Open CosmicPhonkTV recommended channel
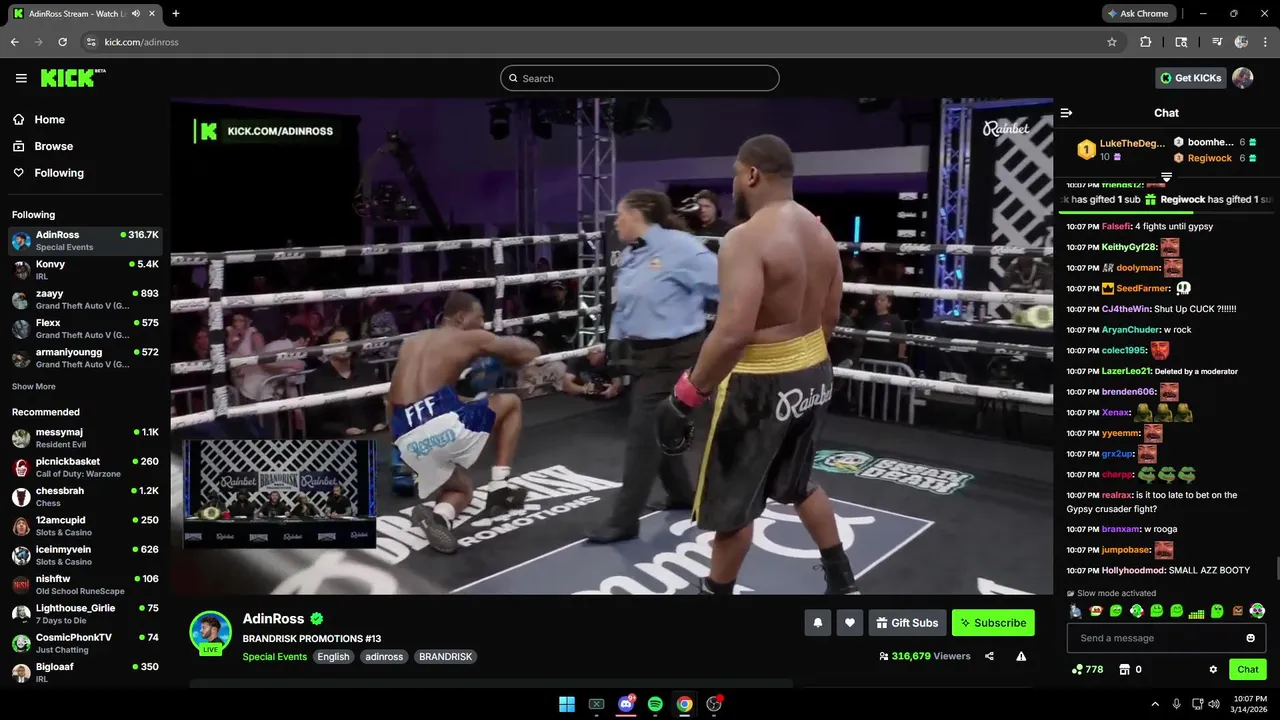Screen dimensions: 1280x720 coord(85,643)
